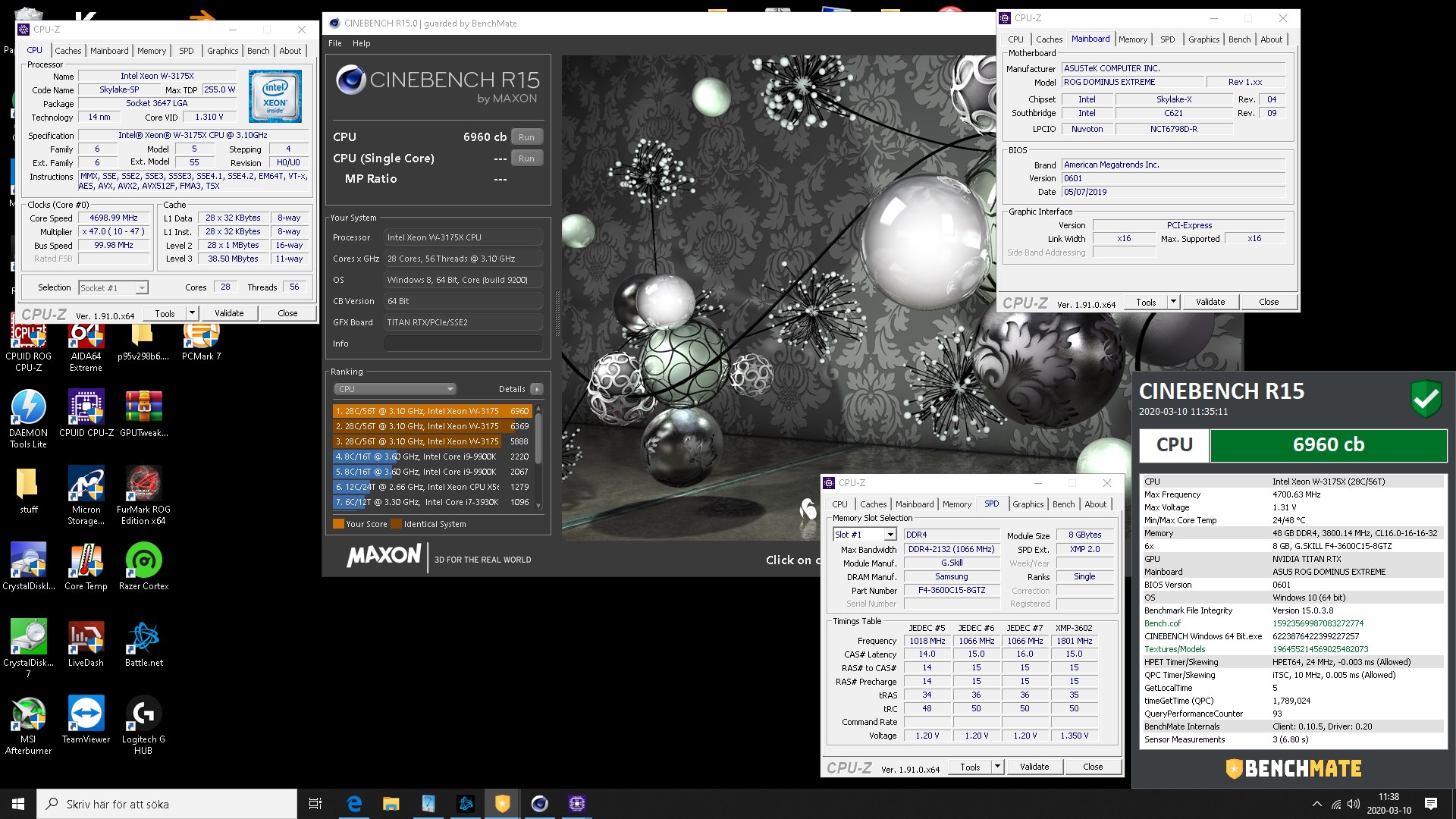Expand Tools dropdown arrow in SPD window
1456x819 pixels.
click(x=997, y=767)
